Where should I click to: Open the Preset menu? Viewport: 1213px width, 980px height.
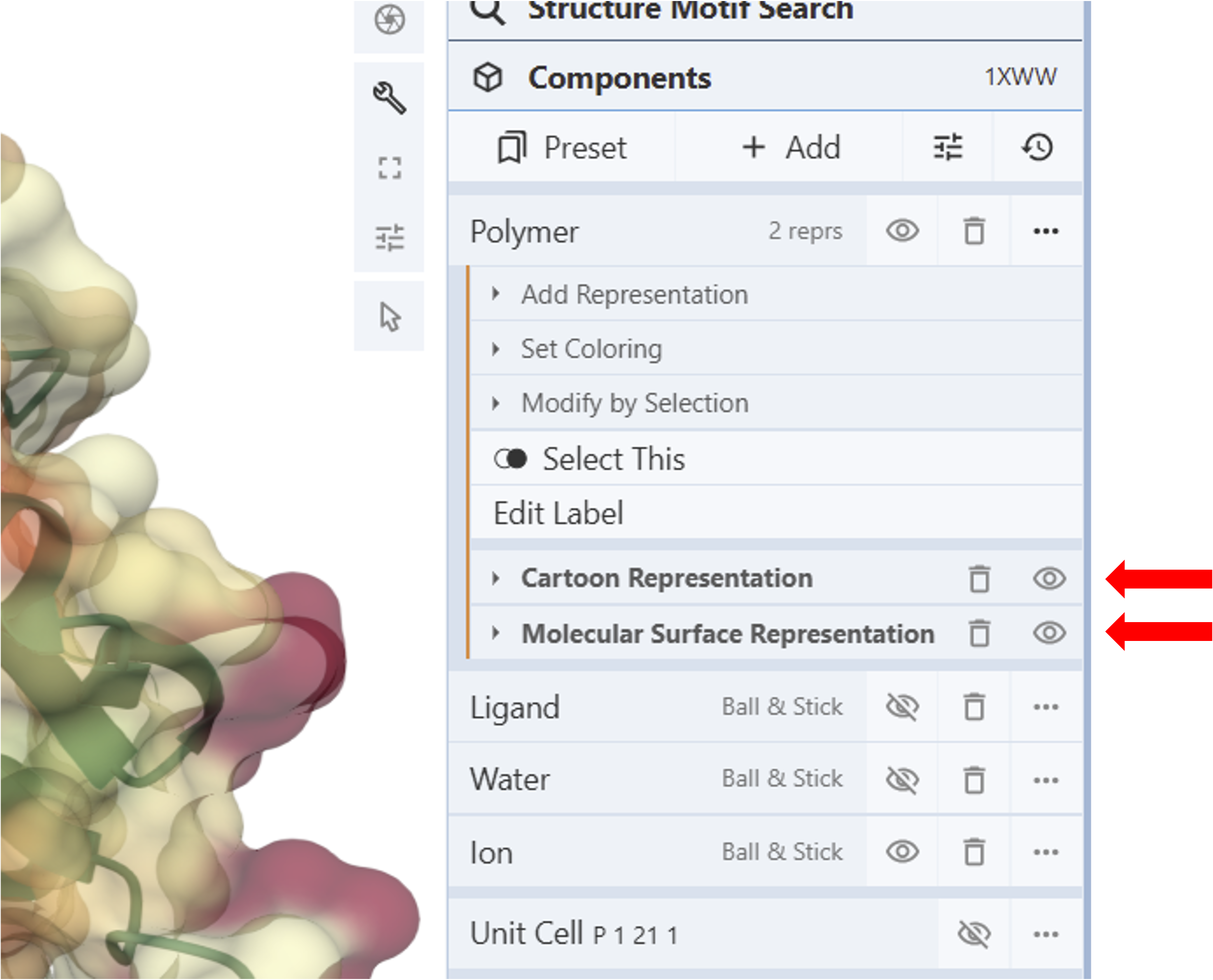[562, 148]
